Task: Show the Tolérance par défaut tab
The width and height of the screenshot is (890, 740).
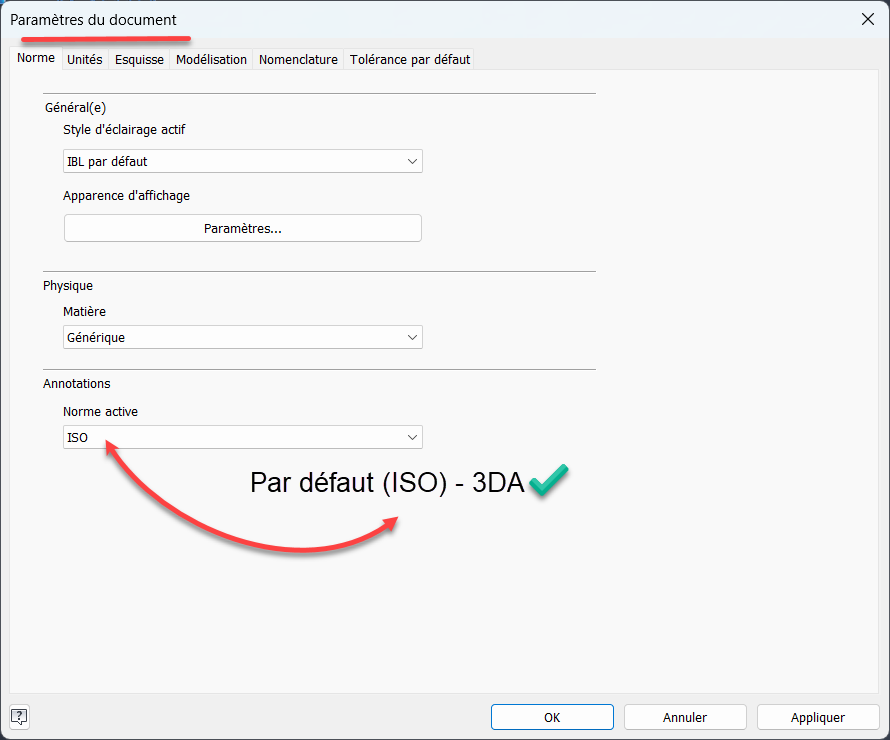Action: [x=410, y=60]
